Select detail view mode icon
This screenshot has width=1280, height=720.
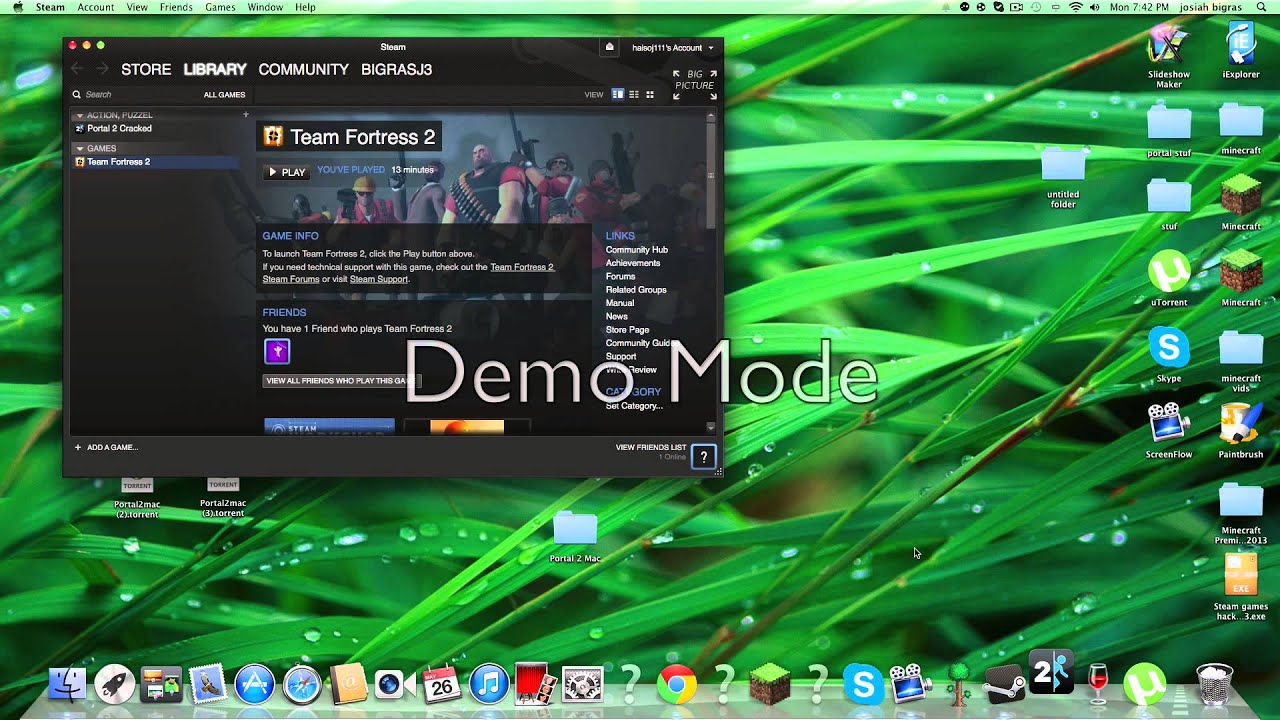(618, 94)
